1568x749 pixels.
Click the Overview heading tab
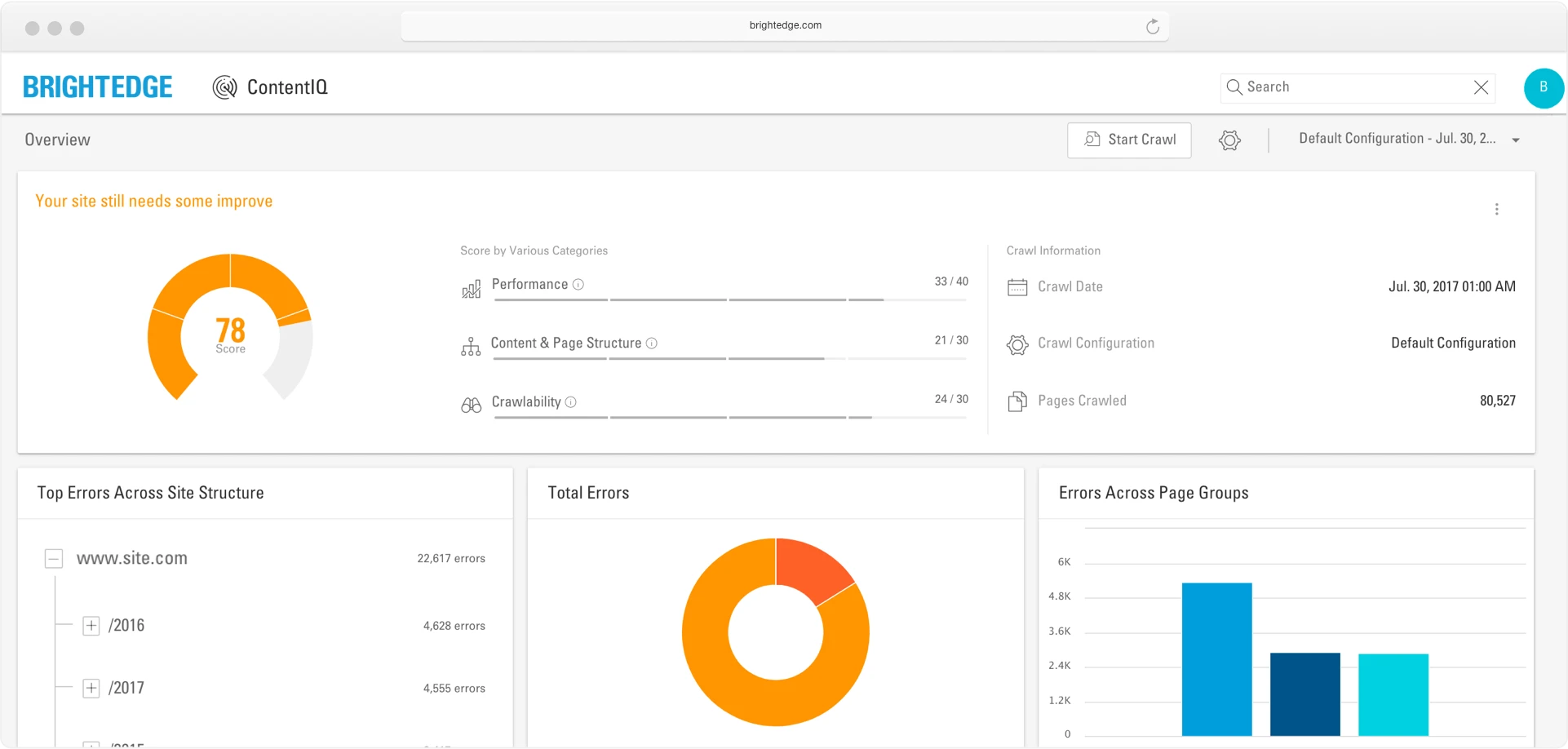(58, 140)
